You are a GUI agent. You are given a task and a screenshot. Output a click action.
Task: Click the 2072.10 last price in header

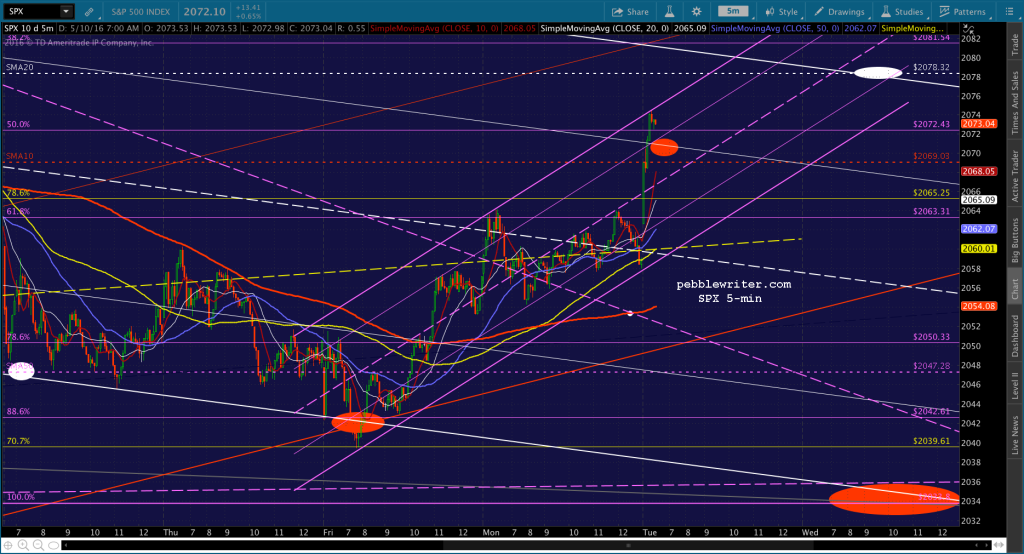click(204, 12)
